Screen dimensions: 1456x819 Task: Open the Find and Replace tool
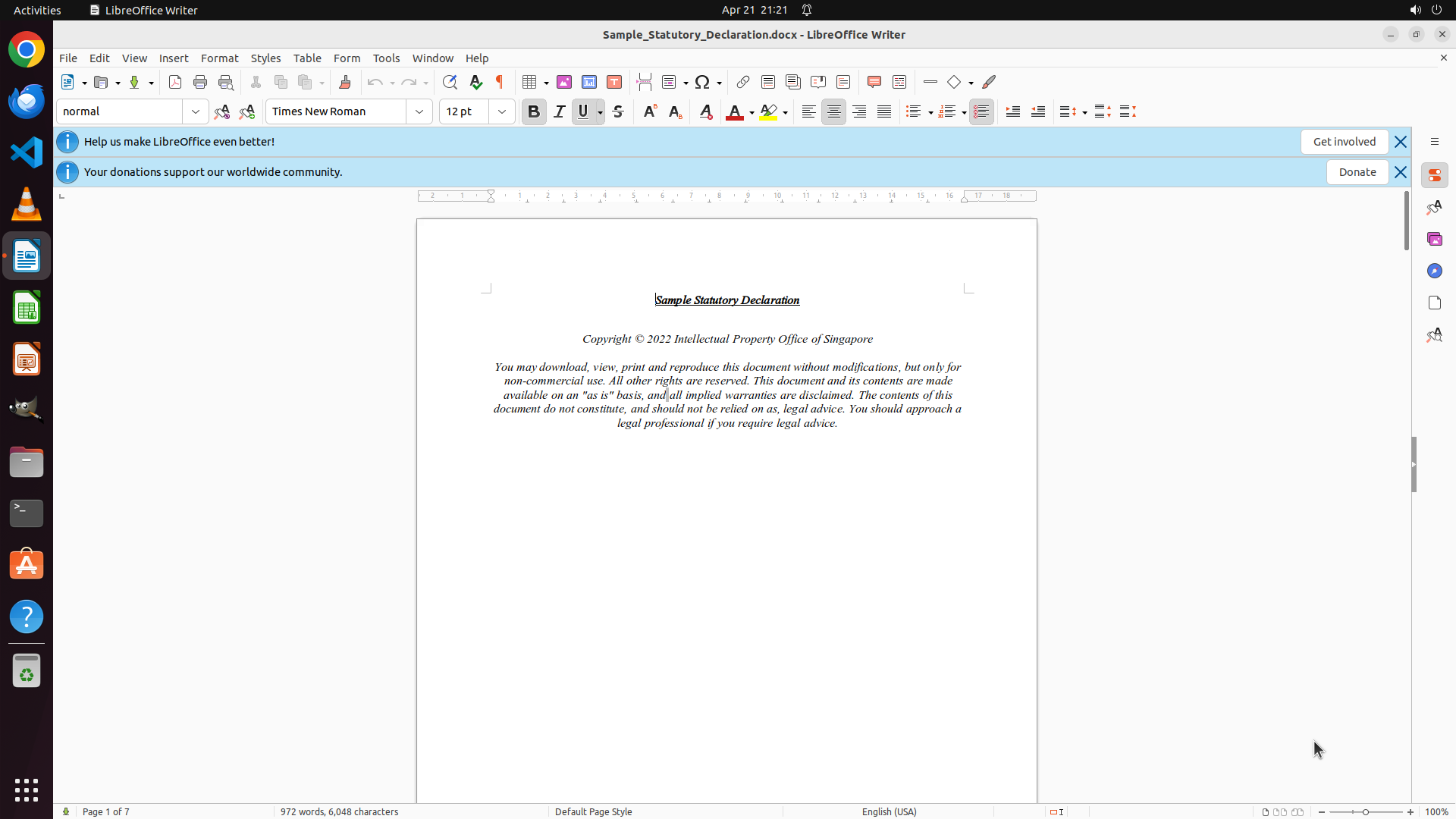pyautogui.click(x=450, y=82)
